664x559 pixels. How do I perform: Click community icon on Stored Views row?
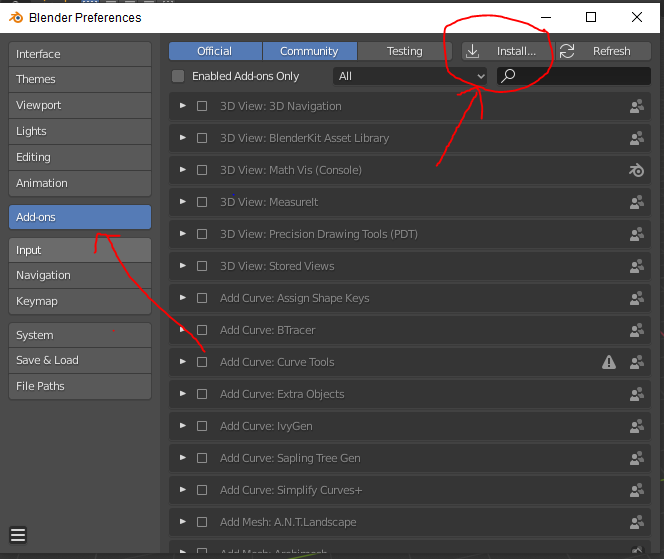(636, 266)
